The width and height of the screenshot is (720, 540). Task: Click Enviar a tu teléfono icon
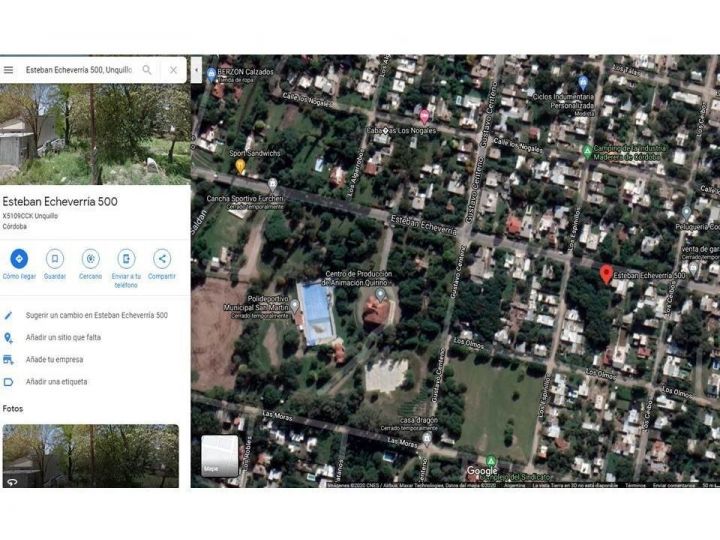(126, 259)
